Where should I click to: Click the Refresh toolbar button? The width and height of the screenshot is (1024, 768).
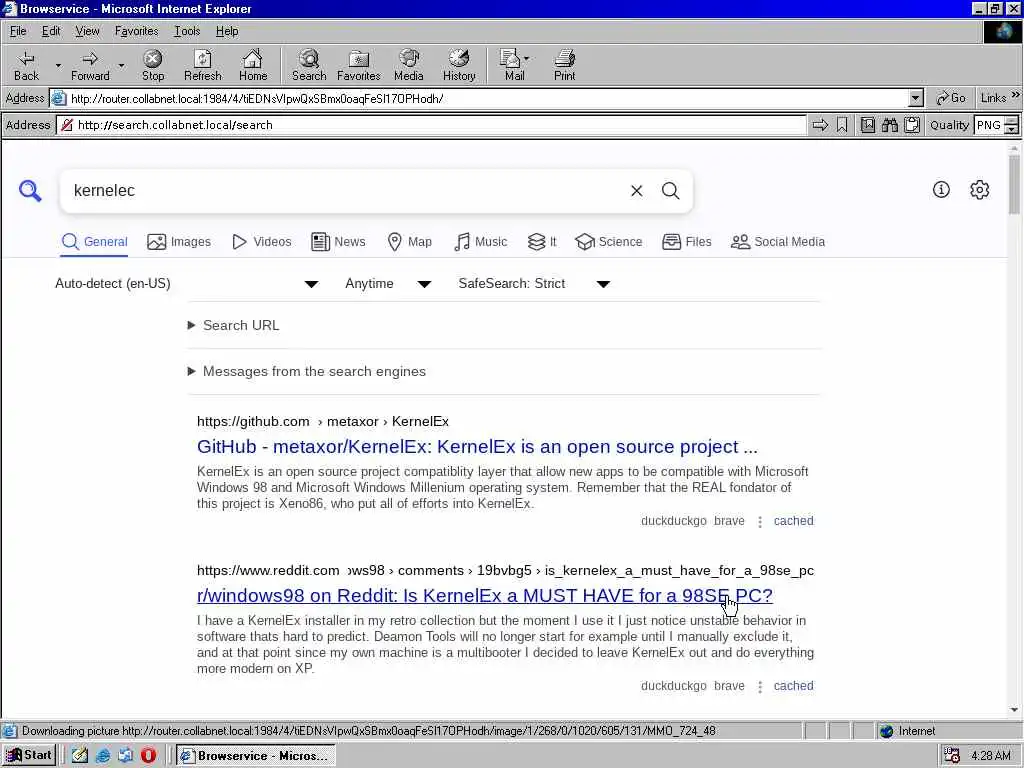202,65
